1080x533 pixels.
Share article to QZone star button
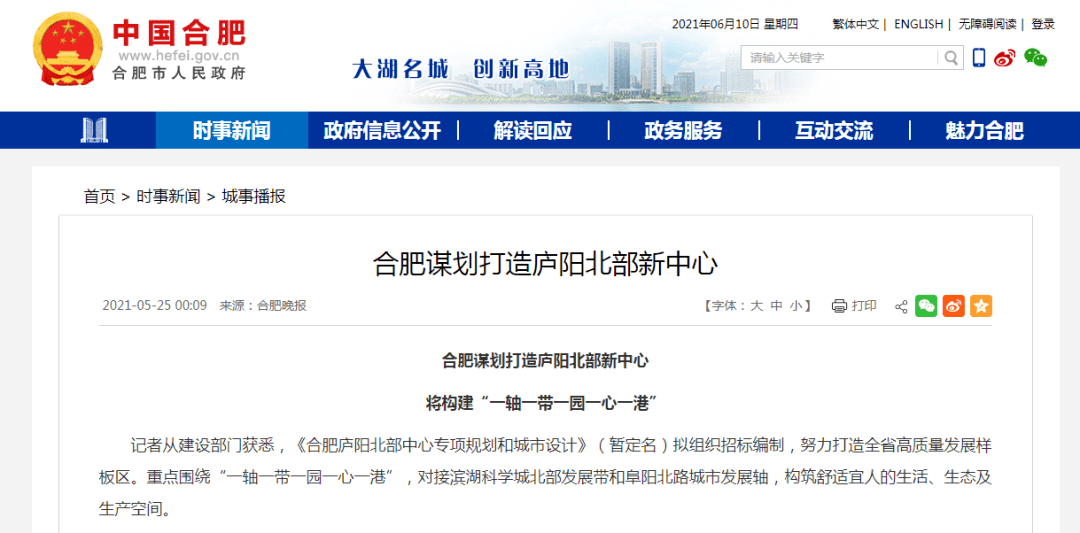coord(981,306)
